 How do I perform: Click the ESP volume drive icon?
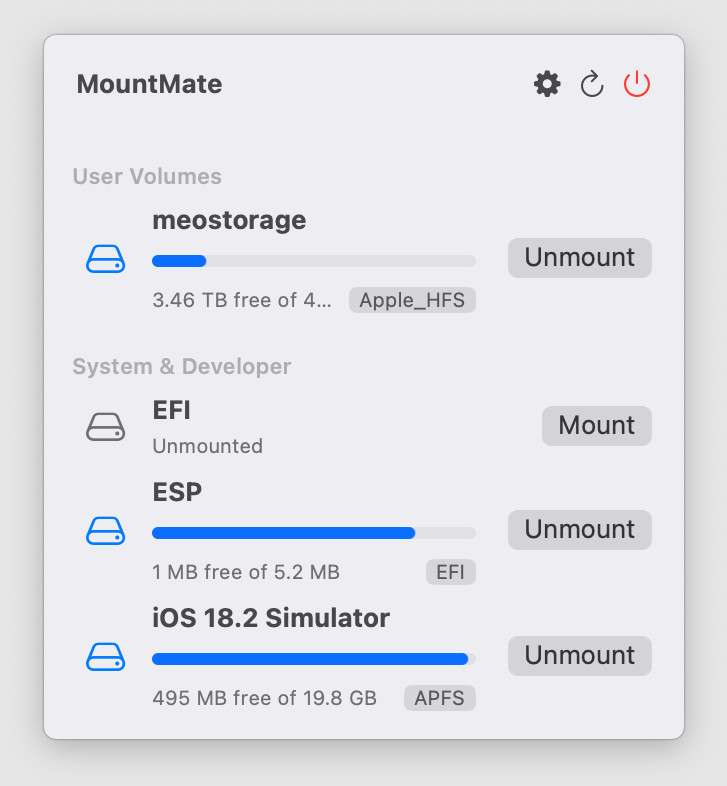[105, 531]
